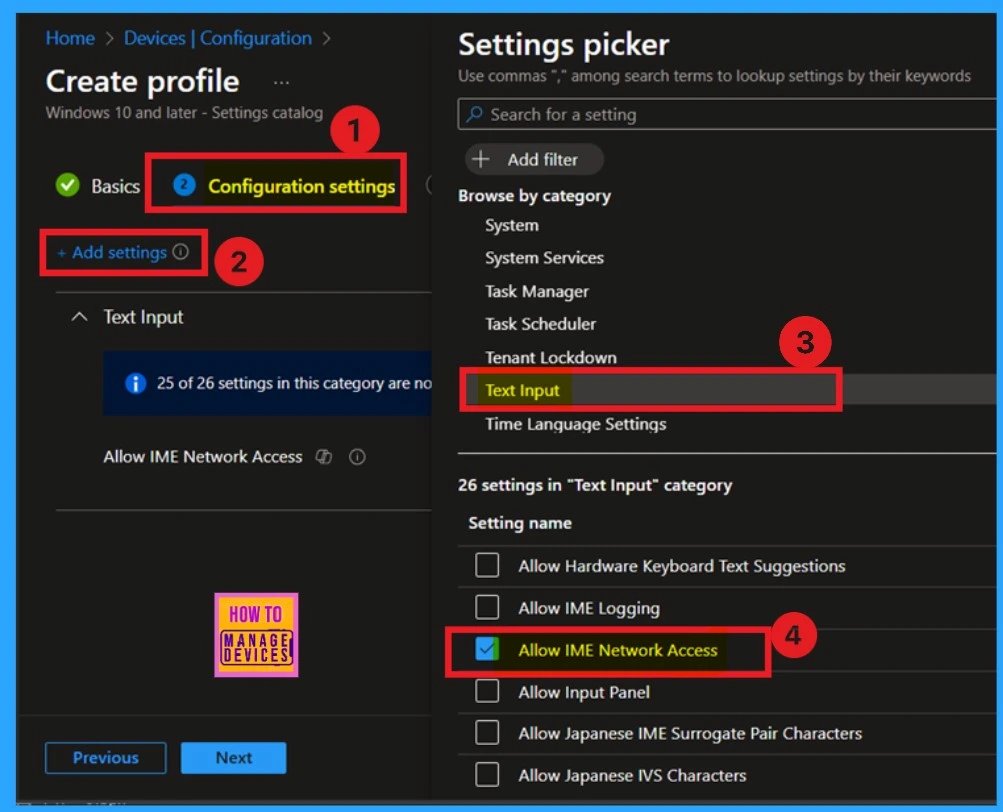
Task: Check the Allow Input Panel box
Action: [487, 691]
